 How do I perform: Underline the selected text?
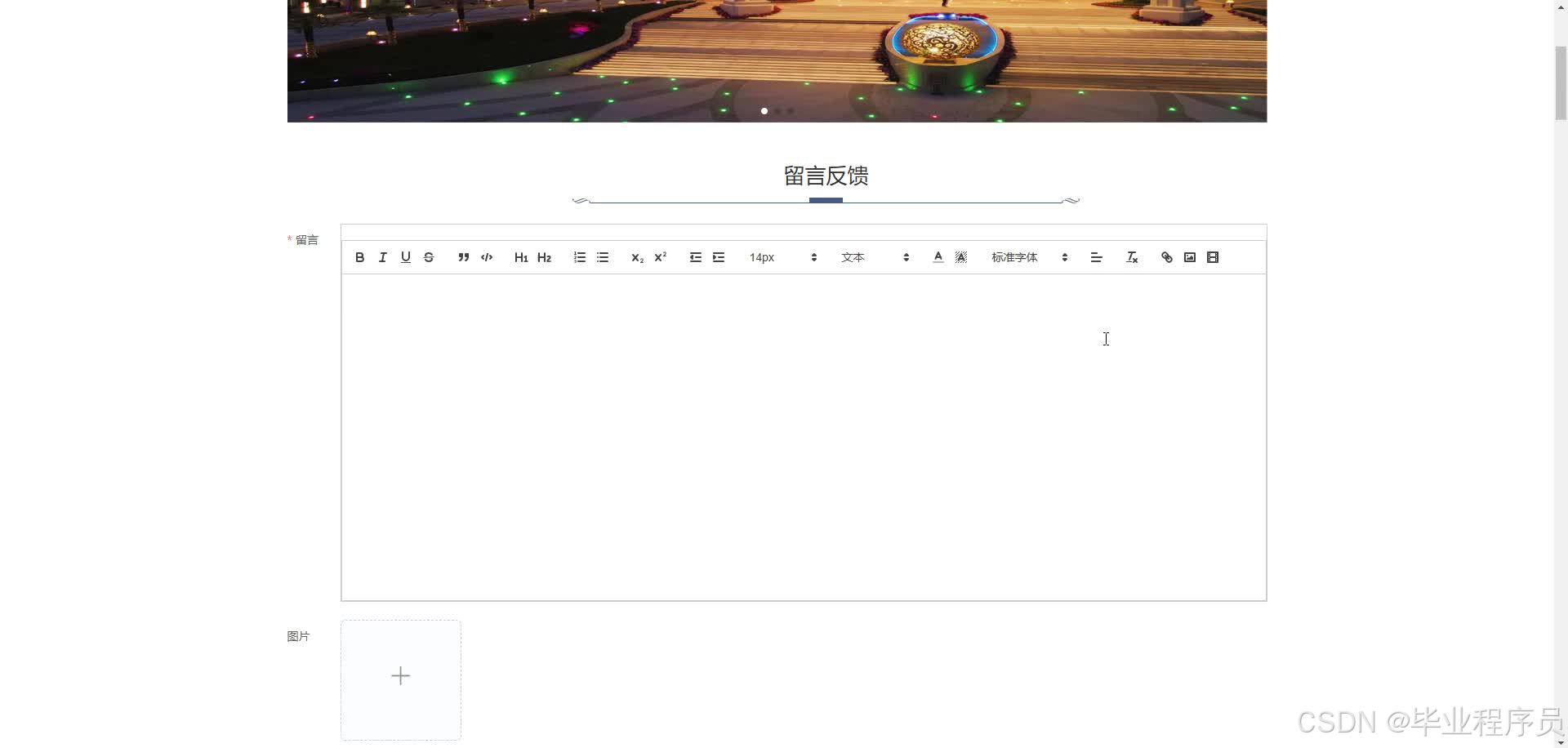405,257
